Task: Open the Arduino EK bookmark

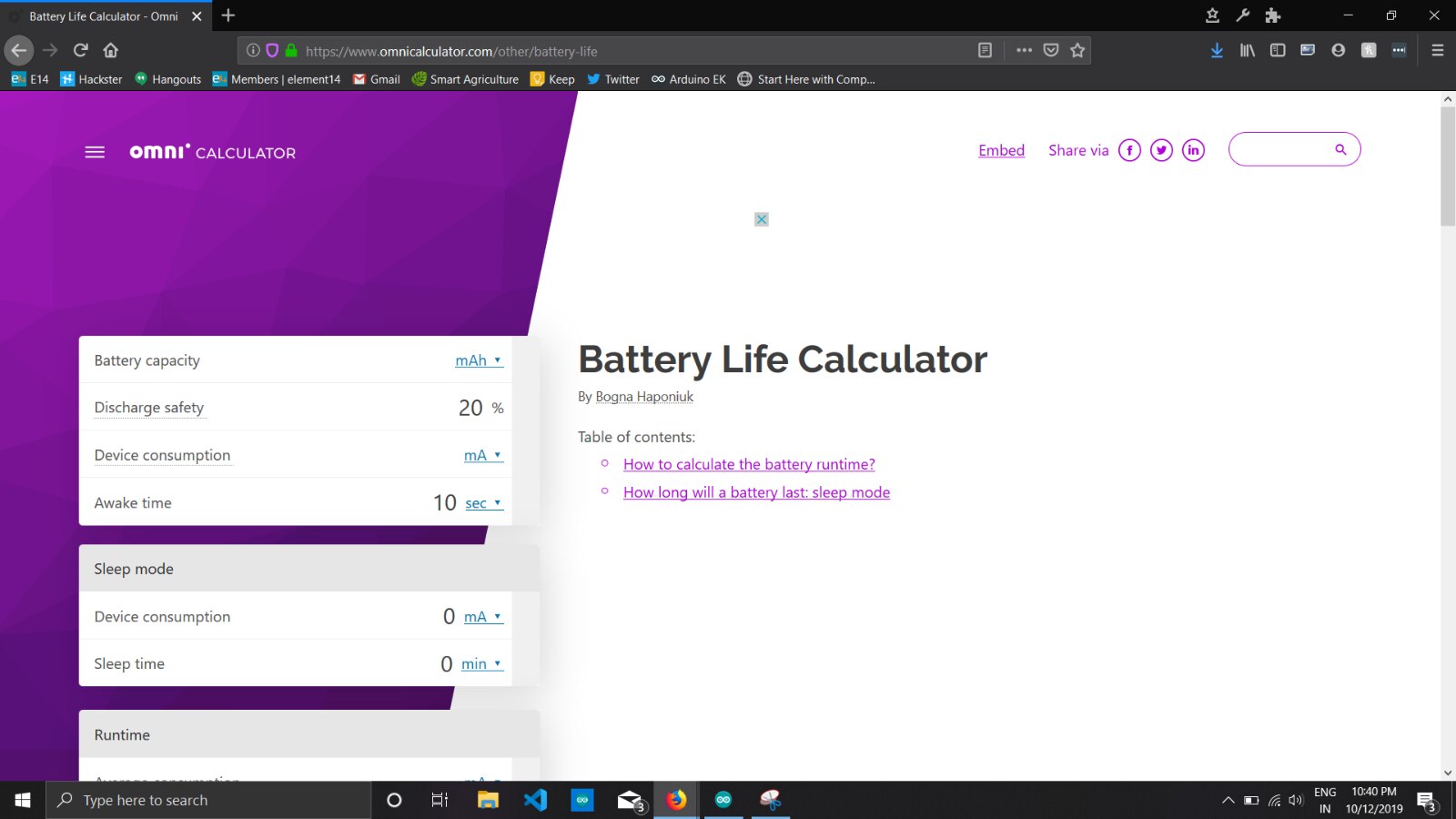Action: [688, 79]
